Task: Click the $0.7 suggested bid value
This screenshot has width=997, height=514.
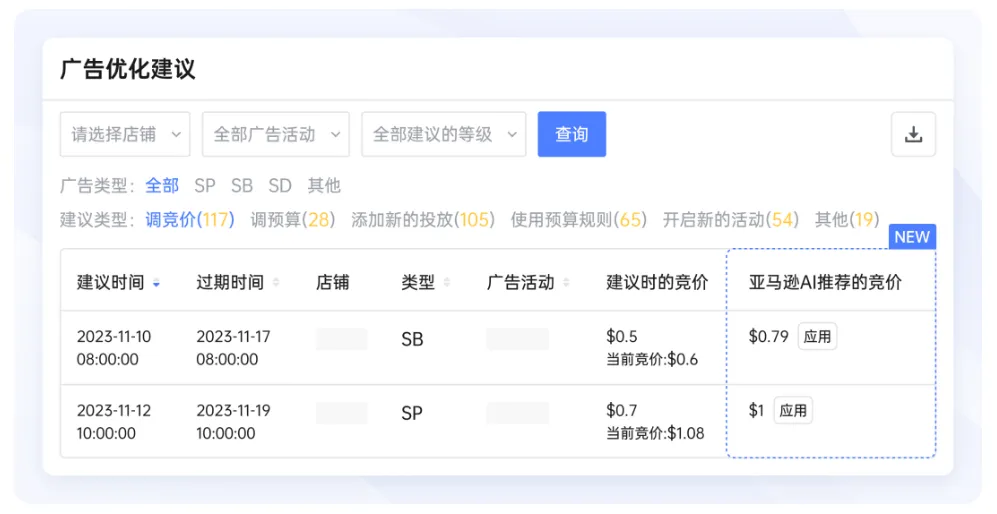Action: click(x=622, y=410)
